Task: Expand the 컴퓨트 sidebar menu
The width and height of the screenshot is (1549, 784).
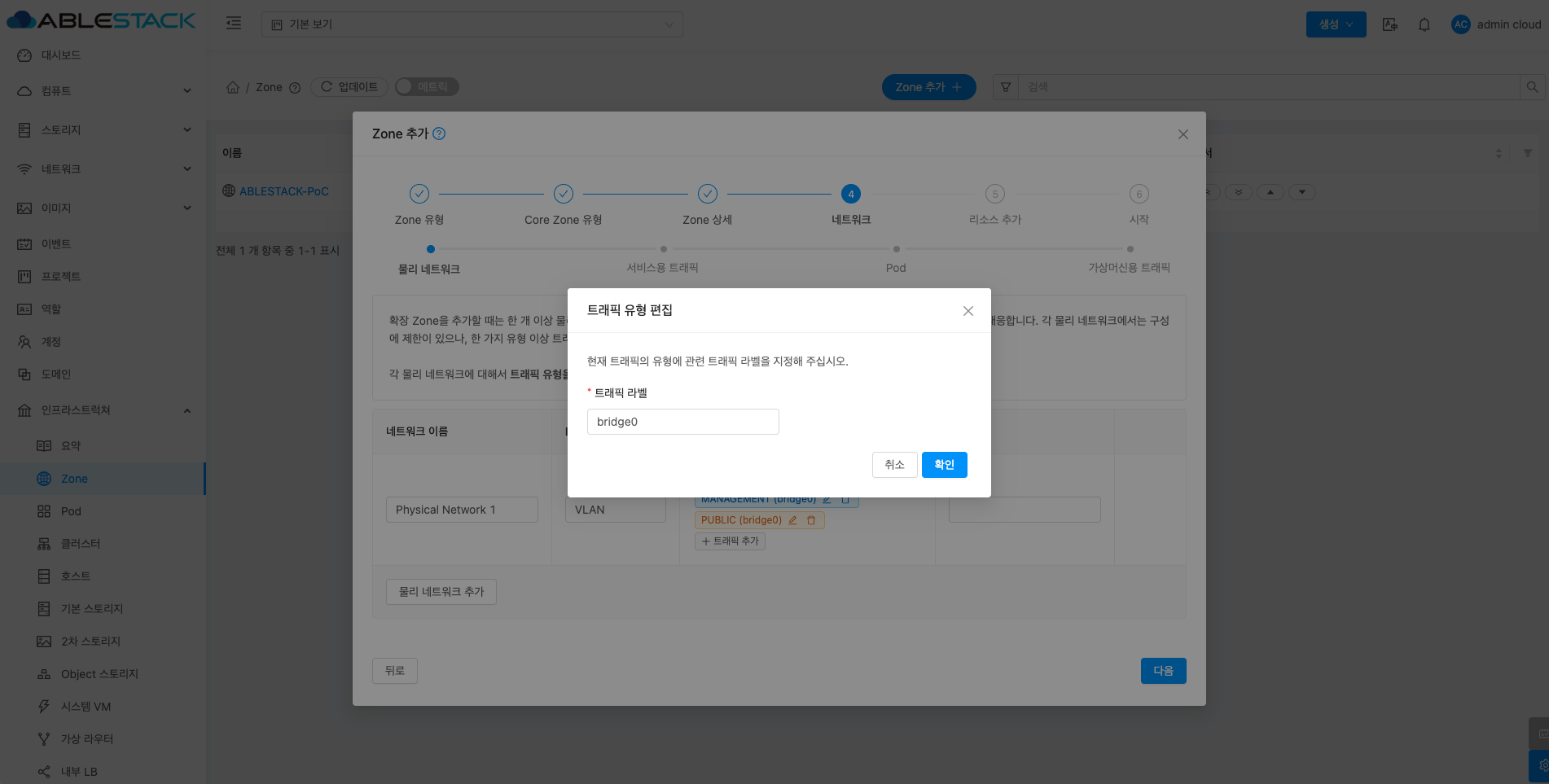Action: tap(103, 91)
